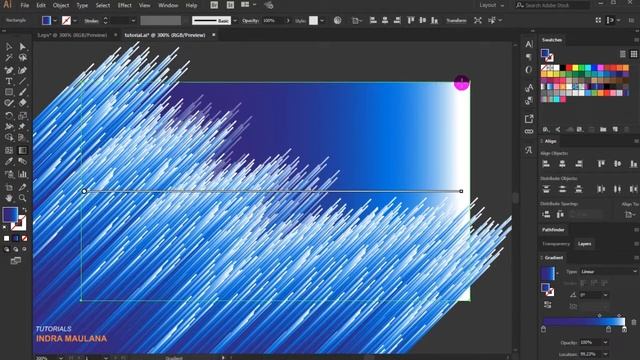Choose the Paintbrush tool
The height and width of the screenshot is (360, 640).
coord(22,92)
